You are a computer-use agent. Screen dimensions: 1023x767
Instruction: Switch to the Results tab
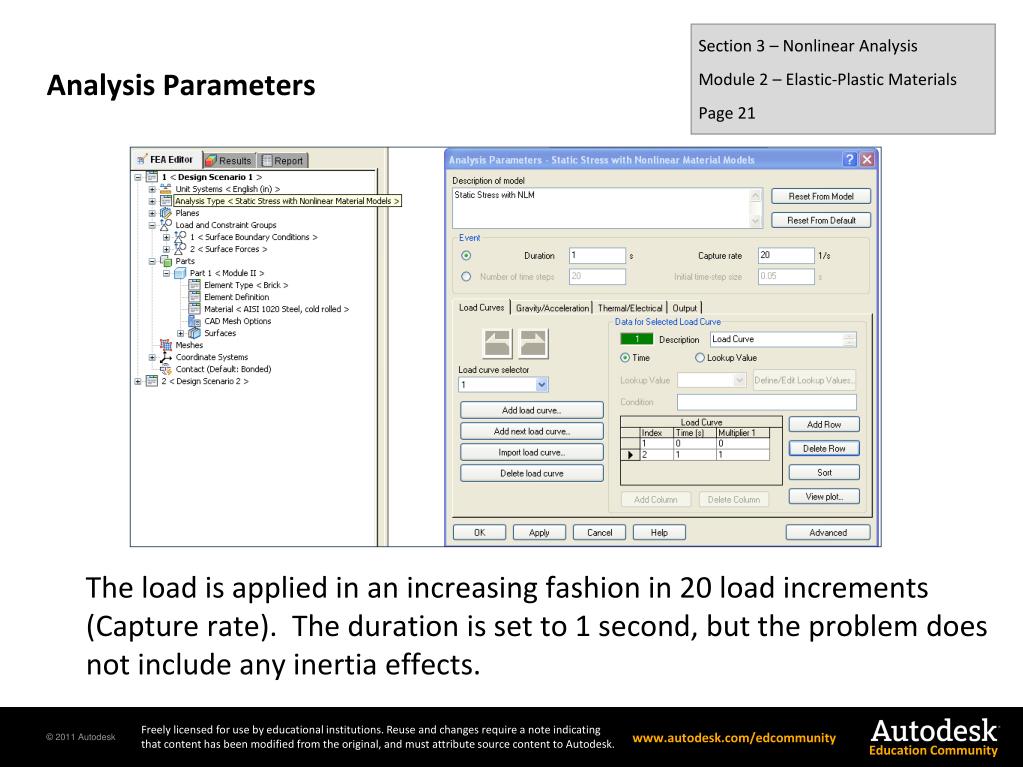pos(229,160)
